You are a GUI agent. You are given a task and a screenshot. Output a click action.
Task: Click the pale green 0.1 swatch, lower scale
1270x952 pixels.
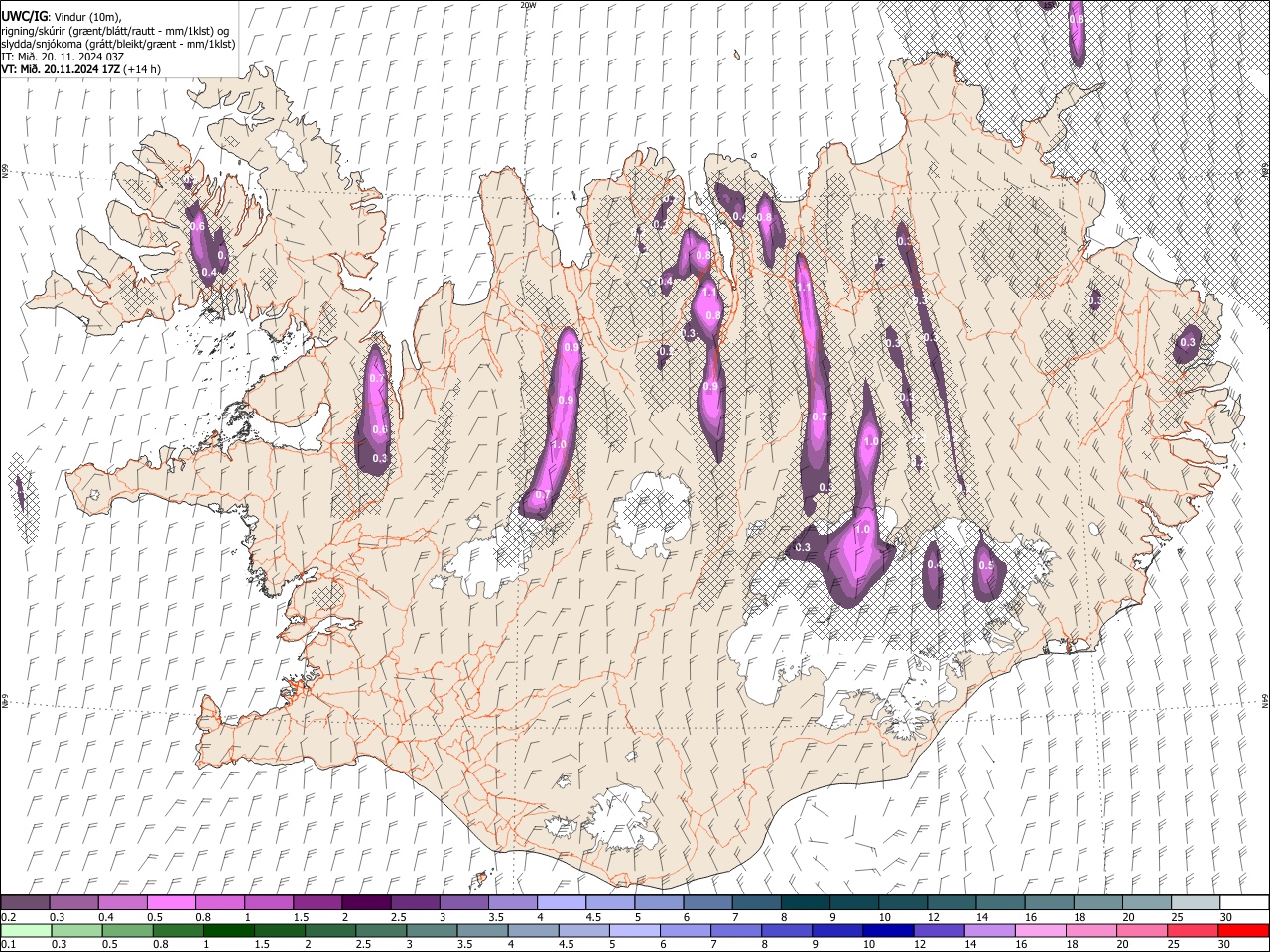[26, 930]
